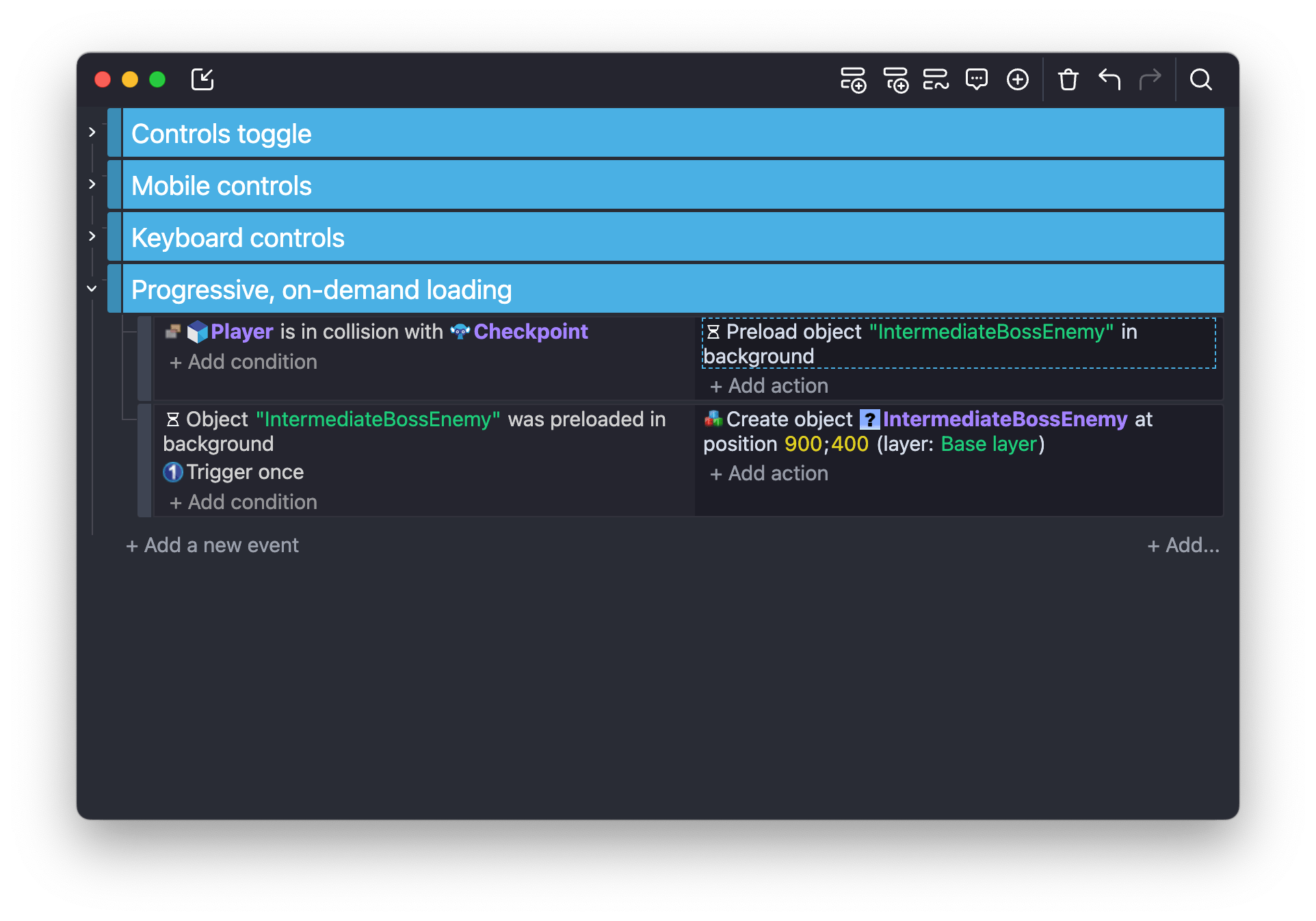Screen dimensions: 1316x921
Task: Select the Keyboard controls group header
Action: pos(673,237)
